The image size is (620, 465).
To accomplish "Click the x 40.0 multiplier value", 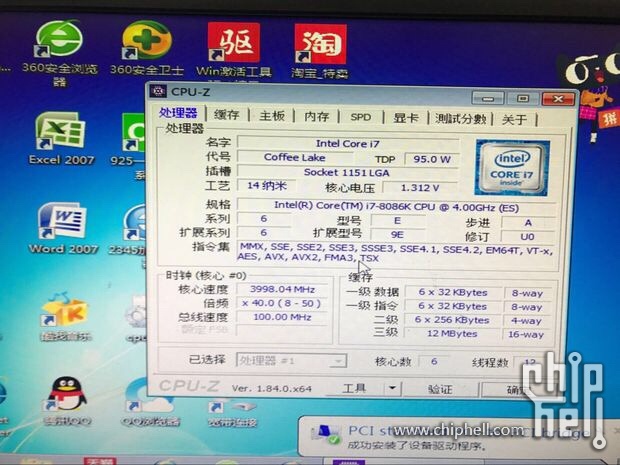I will coord(282,303).
